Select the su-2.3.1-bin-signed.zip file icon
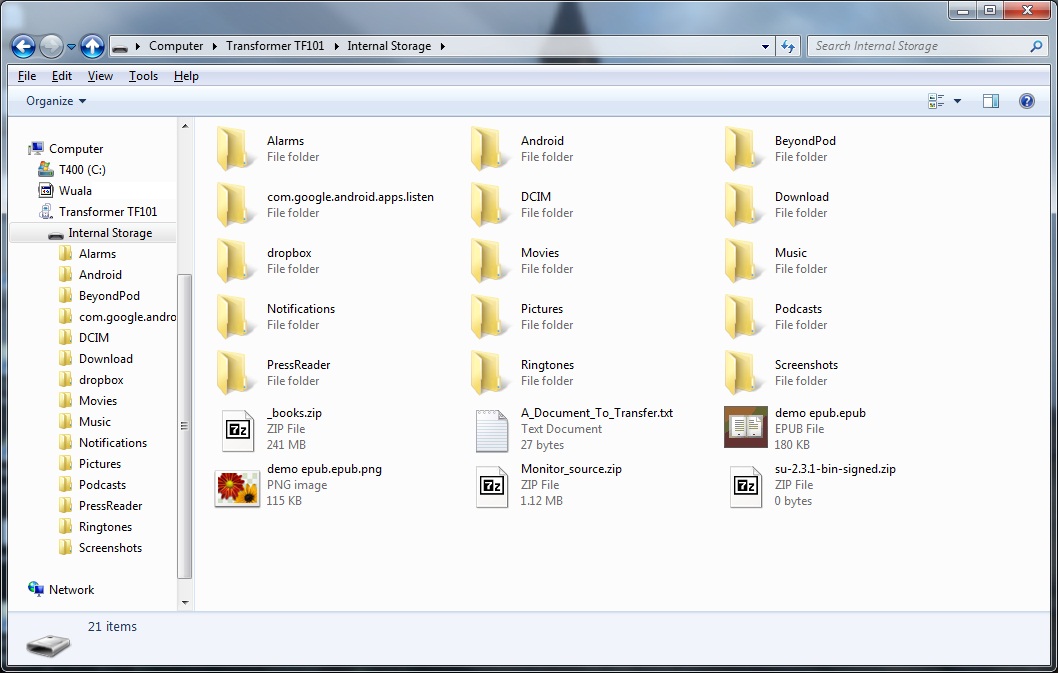Image resolution: width=1058 pixels, height=673 pixels. coord(745,485)
